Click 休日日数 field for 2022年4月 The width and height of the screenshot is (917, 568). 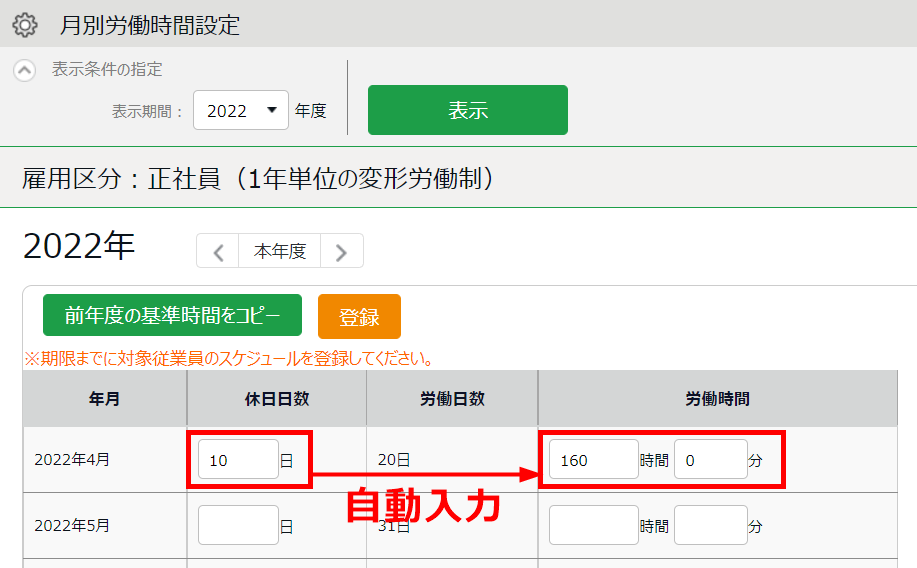(x=238, y=460)
